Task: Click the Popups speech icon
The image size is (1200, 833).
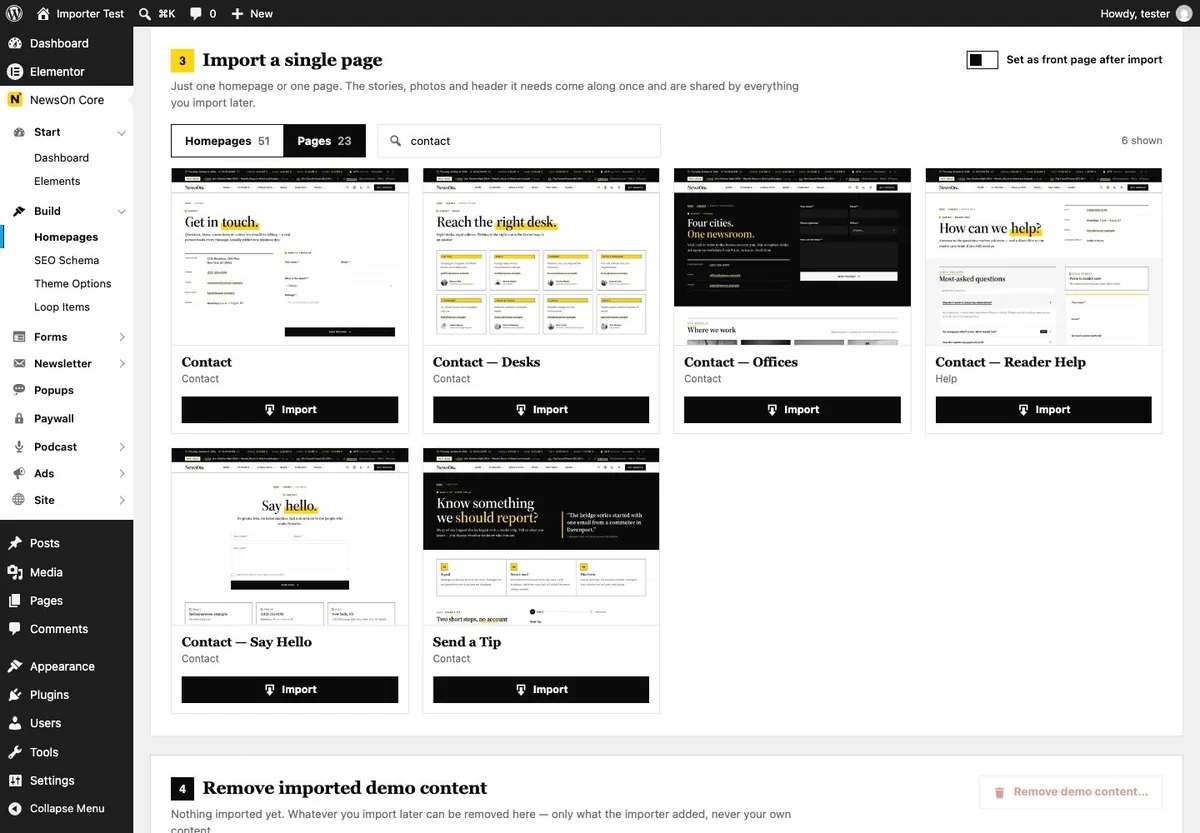Action: click(x=19, y=391)
